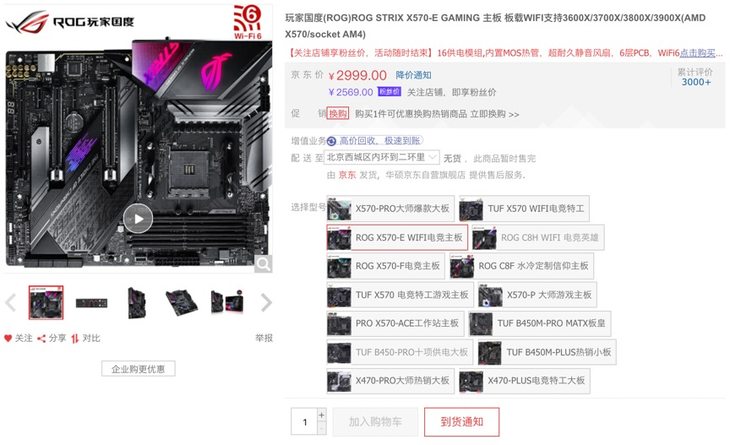The width and height of the screenshot is (730, 445).
Task: Show next product thumbnails with right arrow
Action: click(x=266, y=303)
